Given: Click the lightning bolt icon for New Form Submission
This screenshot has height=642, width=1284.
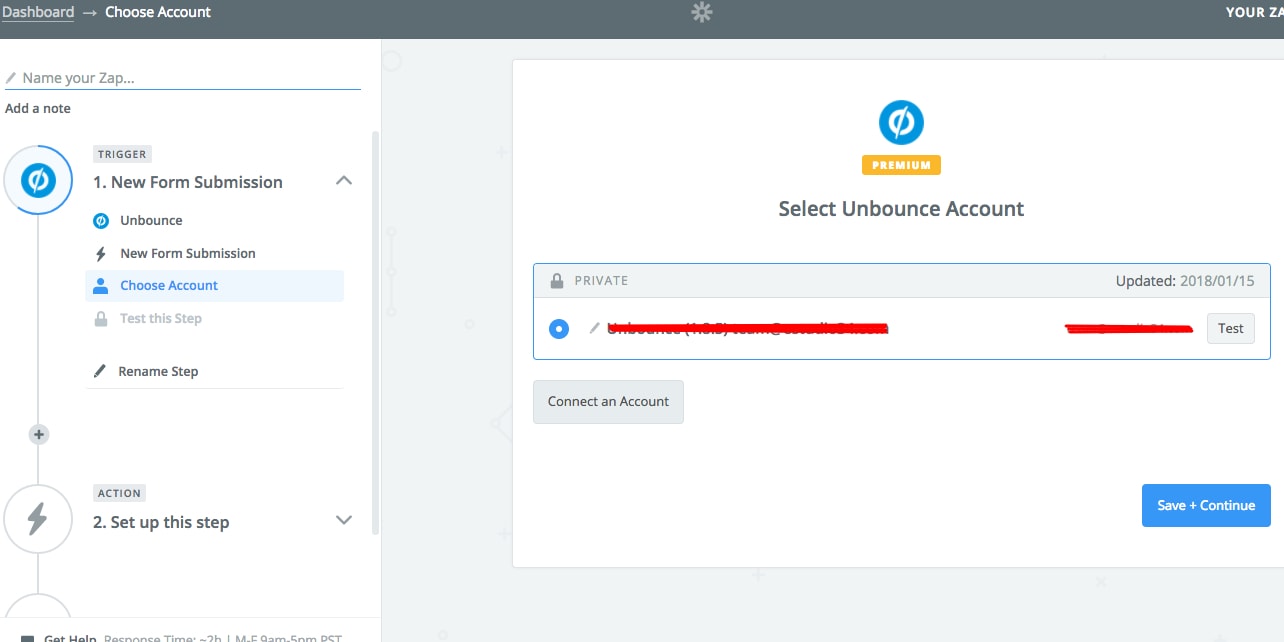Looking at the screenshot, I should pos(100,253).
